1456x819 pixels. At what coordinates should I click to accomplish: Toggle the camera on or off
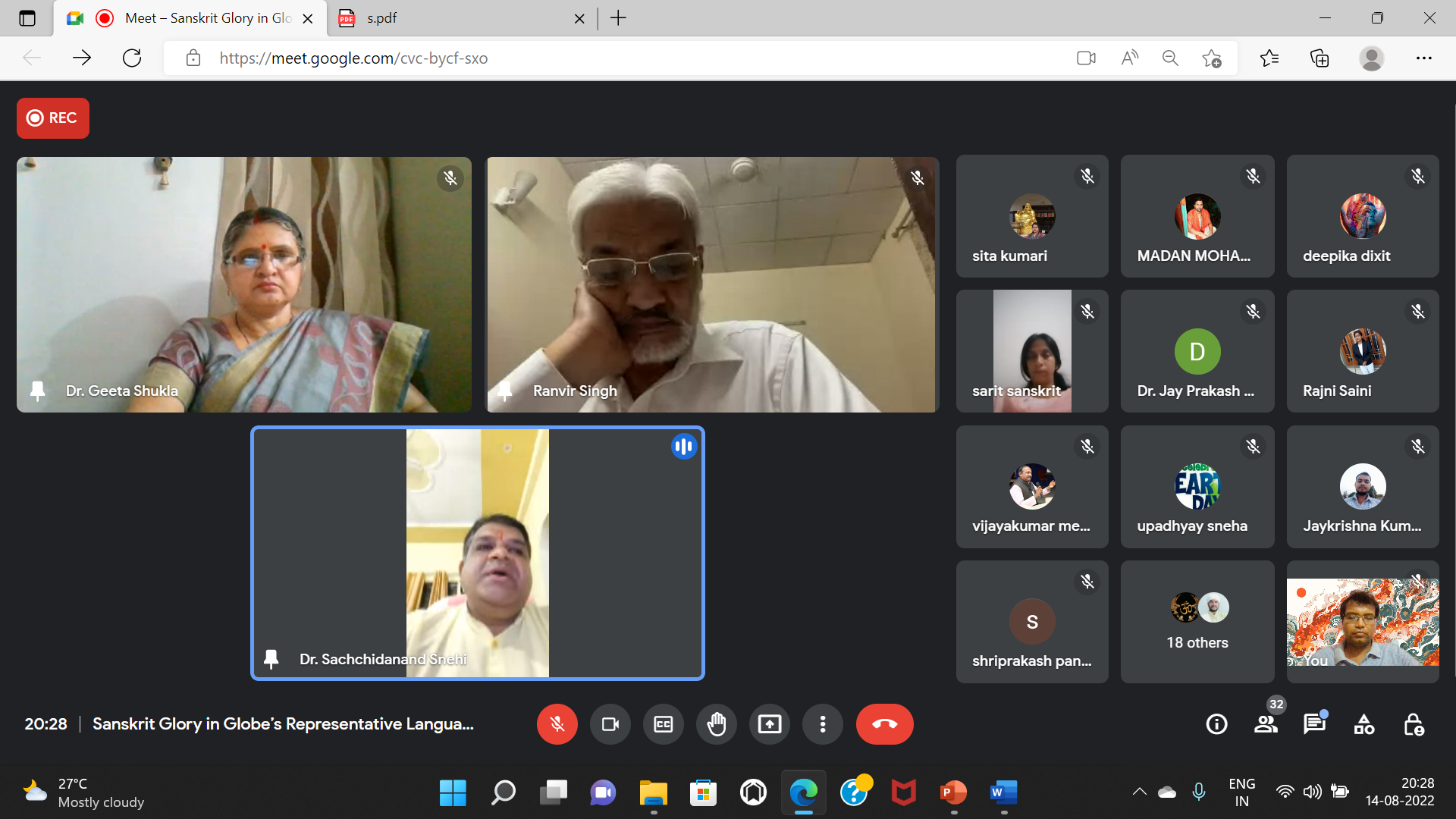tap(610, 724)
